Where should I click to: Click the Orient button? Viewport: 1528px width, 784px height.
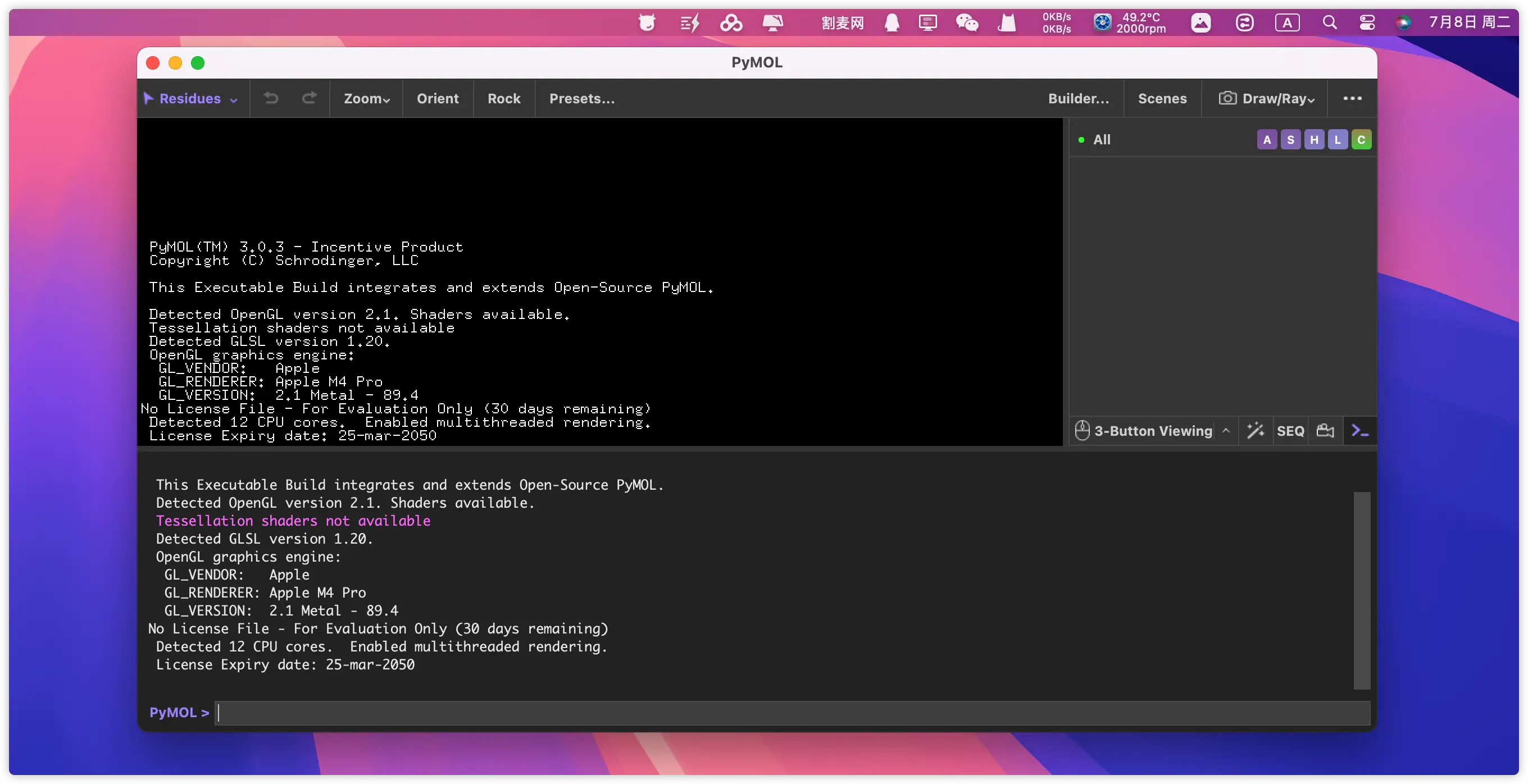[437, 98]
